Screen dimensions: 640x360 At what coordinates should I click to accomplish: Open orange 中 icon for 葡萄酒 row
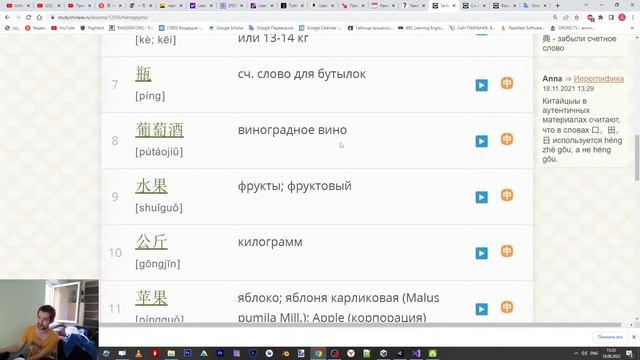[507, 139]
